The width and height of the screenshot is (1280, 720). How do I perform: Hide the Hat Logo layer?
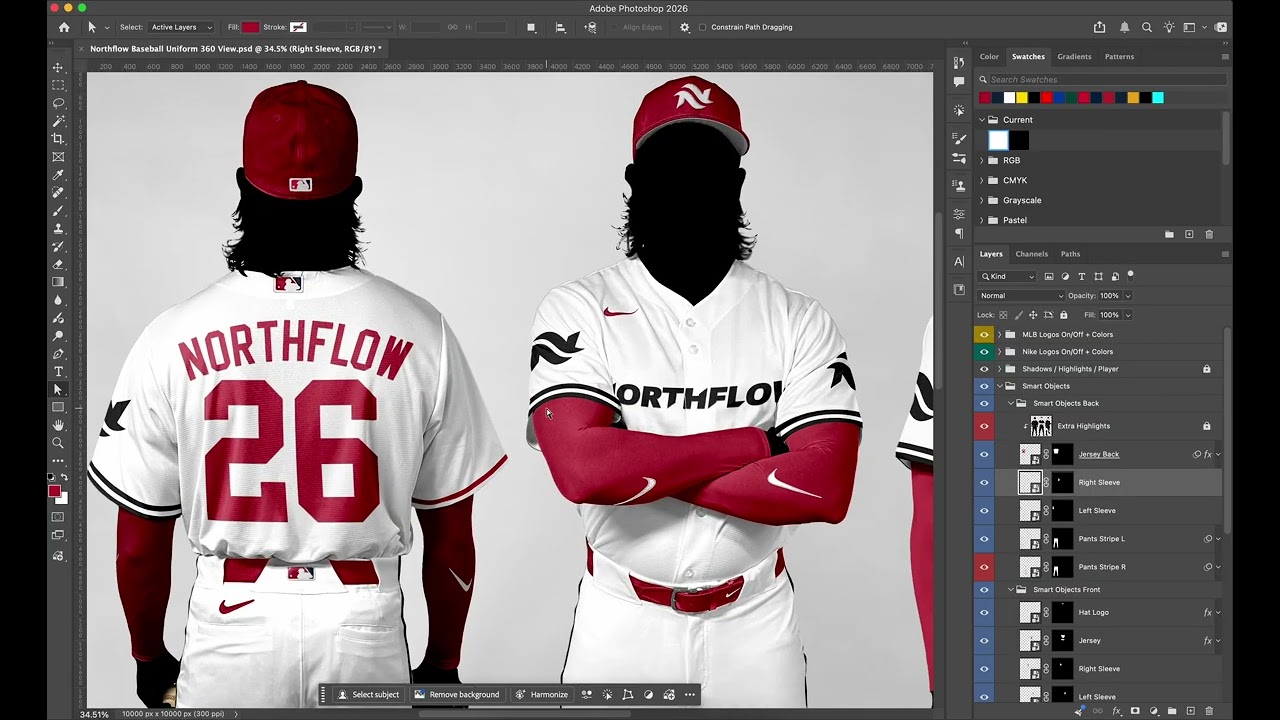tap(984, 612)
